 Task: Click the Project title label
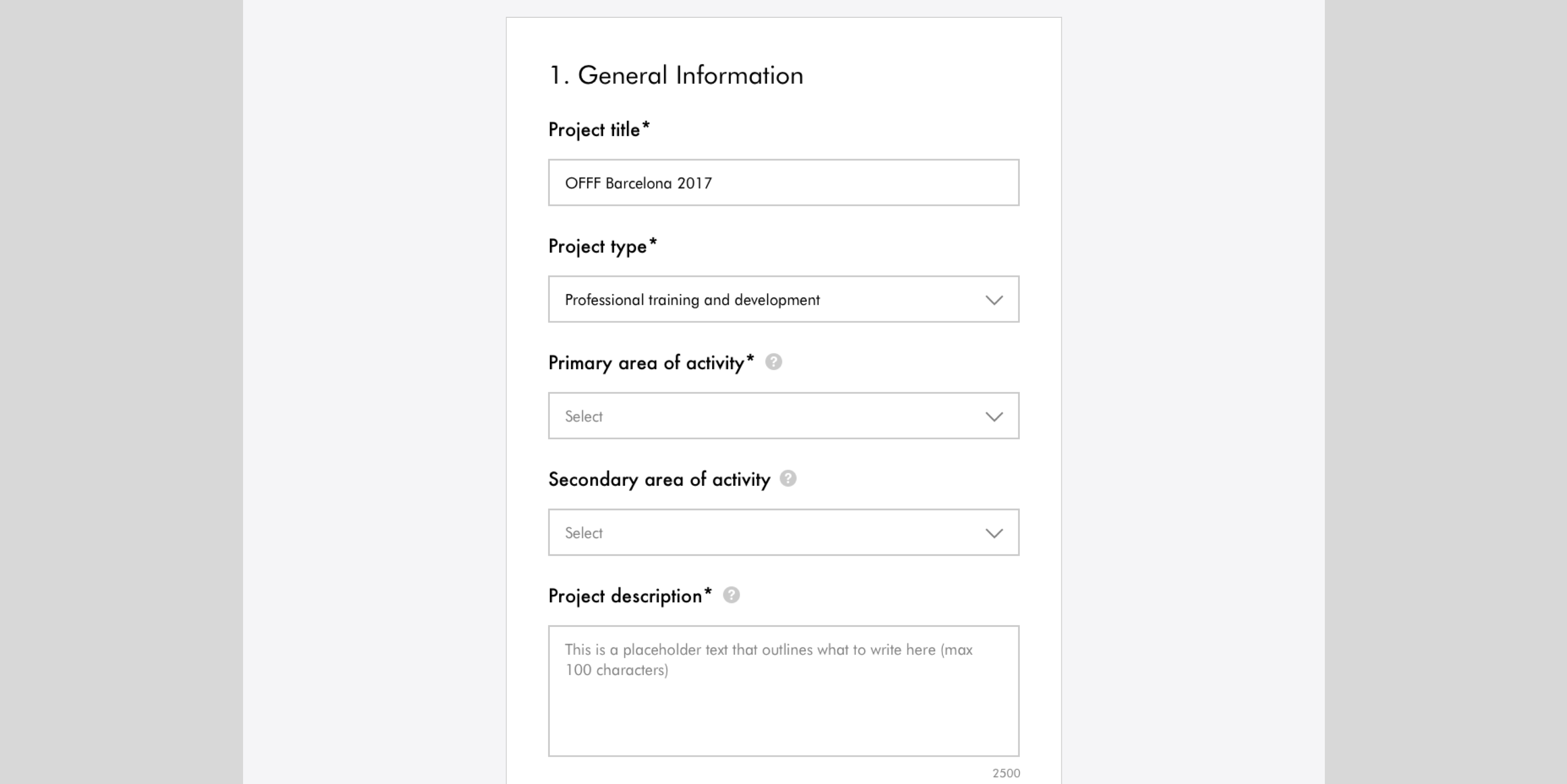tap(599, 129)
